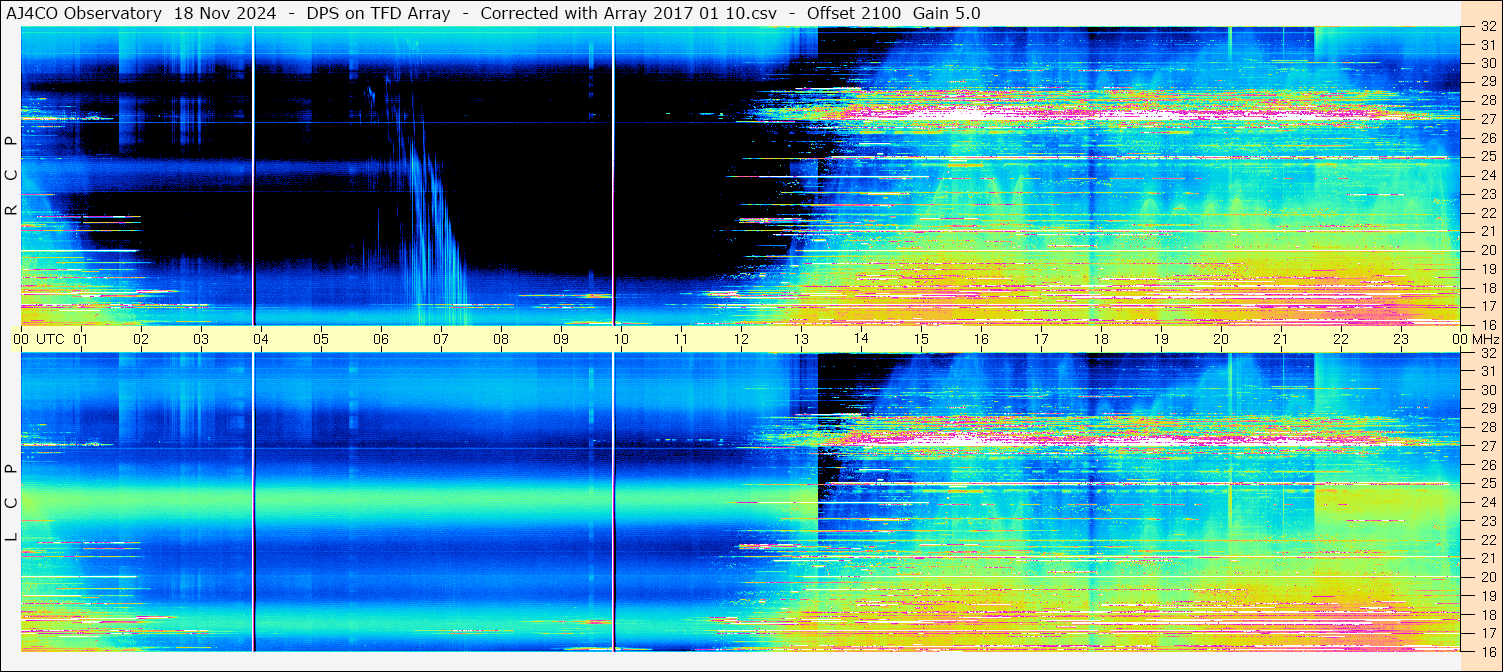Click hour label "13" on UTC axis
The height and width of the screenshot is (672, 1503).
[801, 340]
